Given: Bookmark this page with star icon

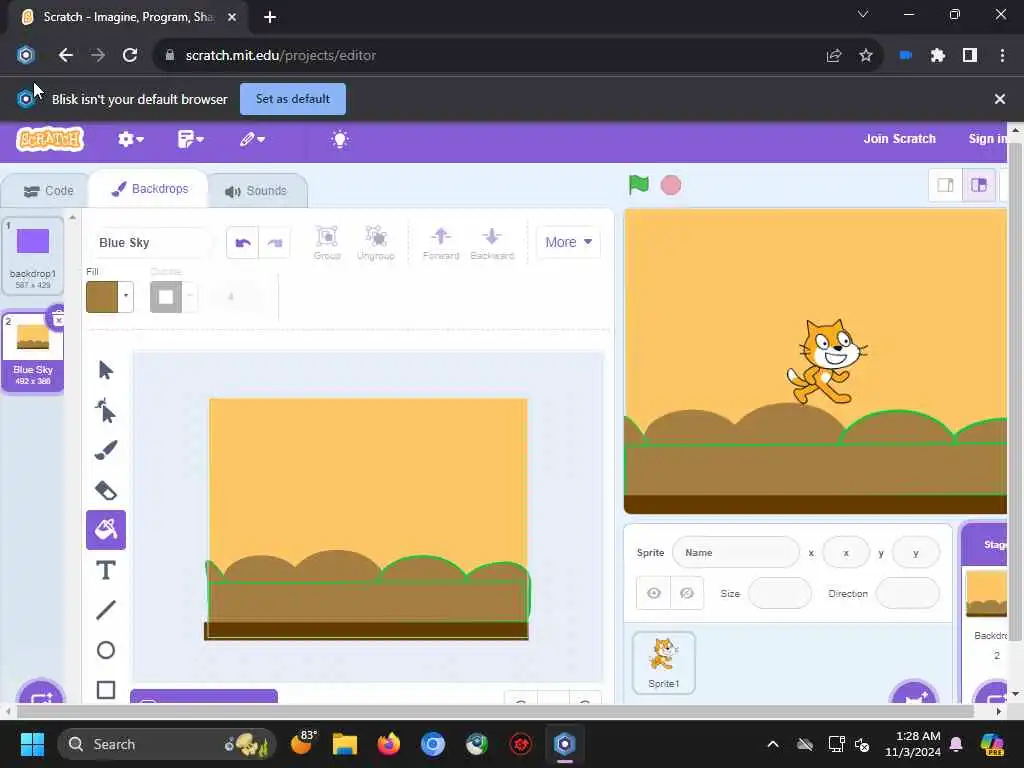Looking at the screenshot, I should (x=866, y=56).
